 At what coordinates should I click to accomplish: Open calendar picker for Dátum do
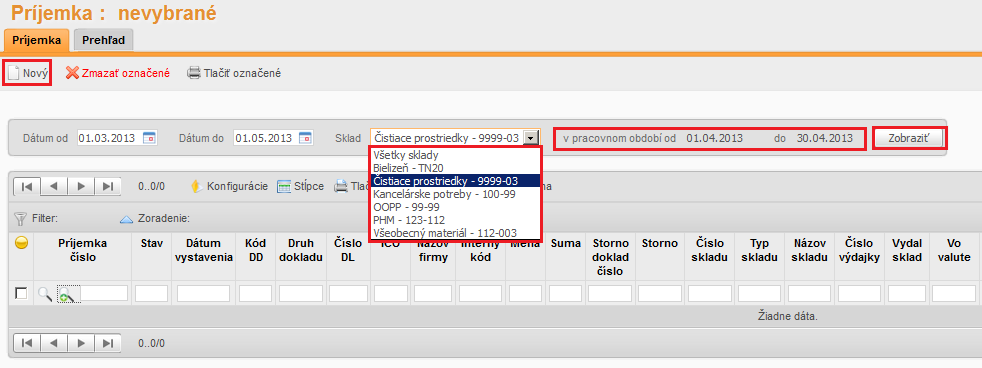coord(305,138)
